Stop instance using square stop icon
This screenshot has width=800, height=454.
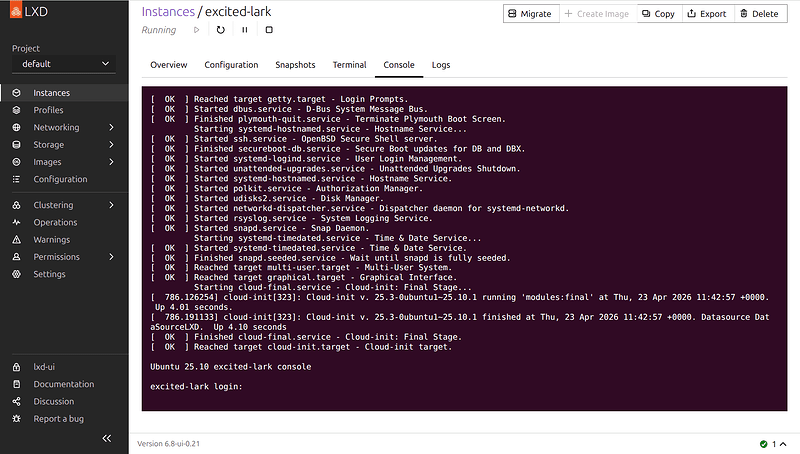[x=269, y=30]
